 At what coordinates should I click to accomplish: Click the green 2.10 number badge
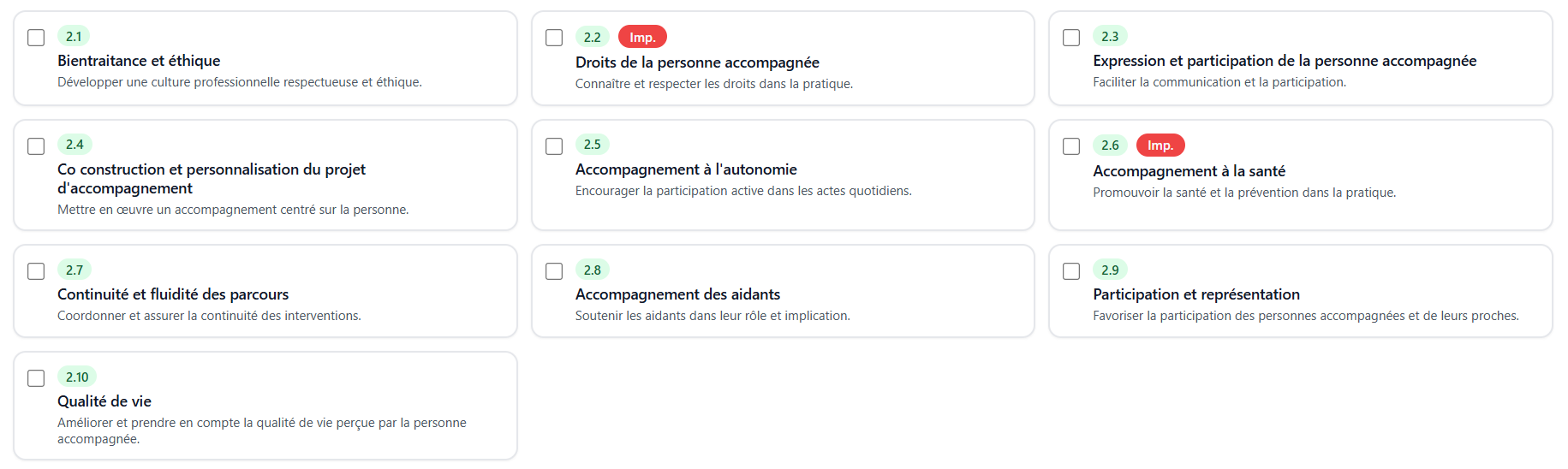tap(77, 377)
